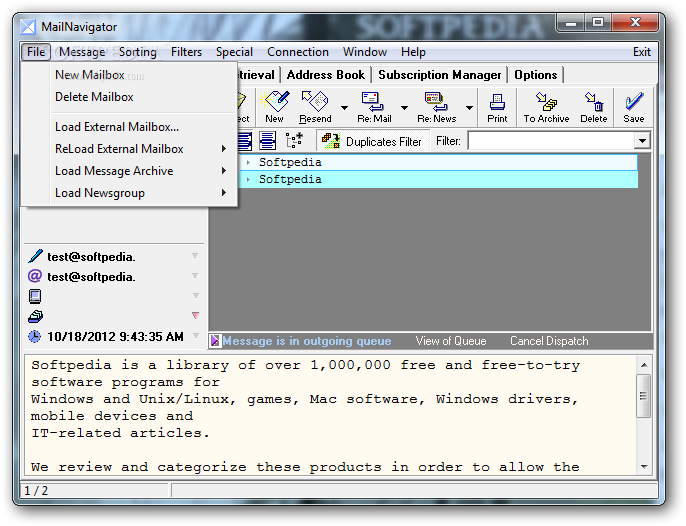Screen dimensions: 686x526
Task: Click the 1 / 2 status bar counter
Action: (x=36, y=491)
